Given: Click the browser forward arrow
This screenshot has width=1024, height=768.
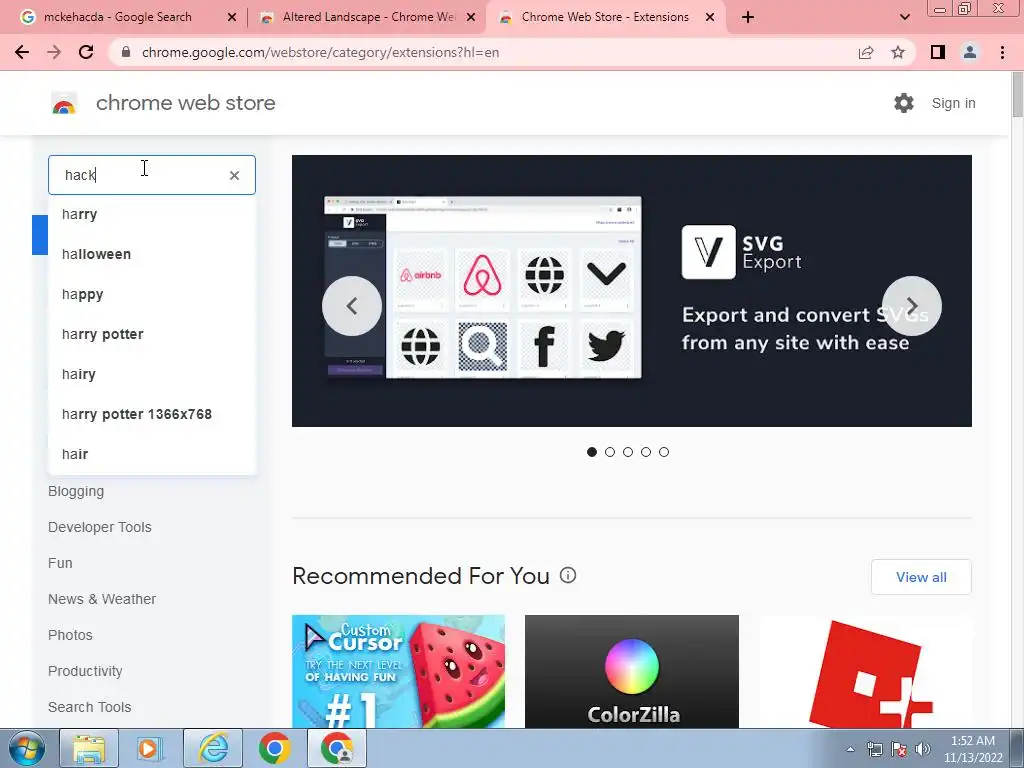Looking at the screenshot, I should tap(54, 52).
